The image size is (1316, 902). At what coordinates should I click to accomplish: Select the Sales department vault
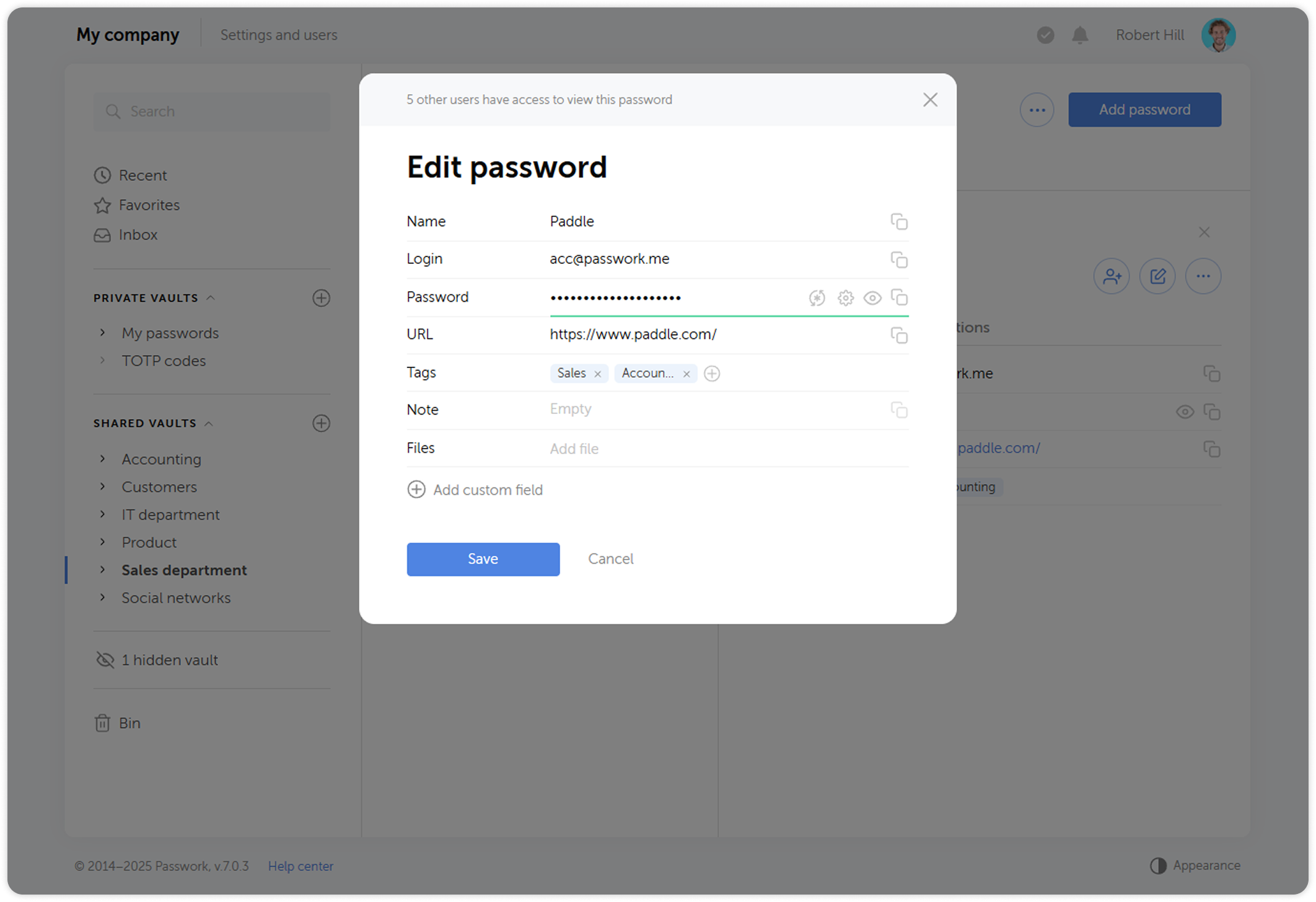pos(184,570)
